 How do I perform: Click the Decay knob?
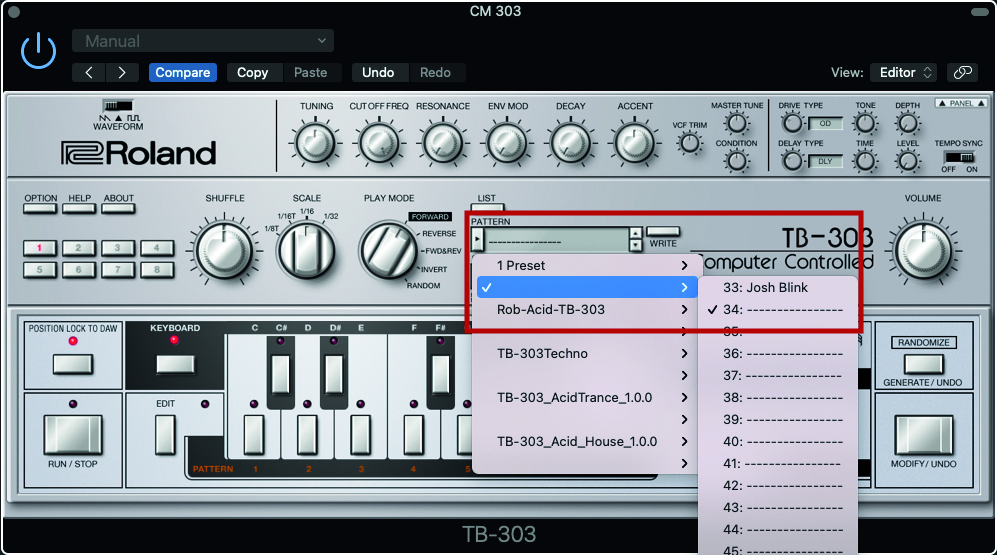click(571, 142)
